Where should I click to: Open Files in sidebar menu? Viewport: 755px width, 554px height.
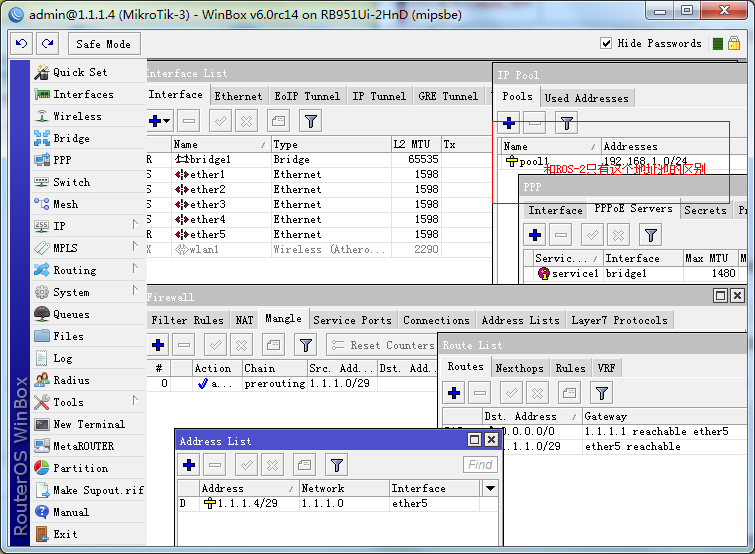coord(89,336)
